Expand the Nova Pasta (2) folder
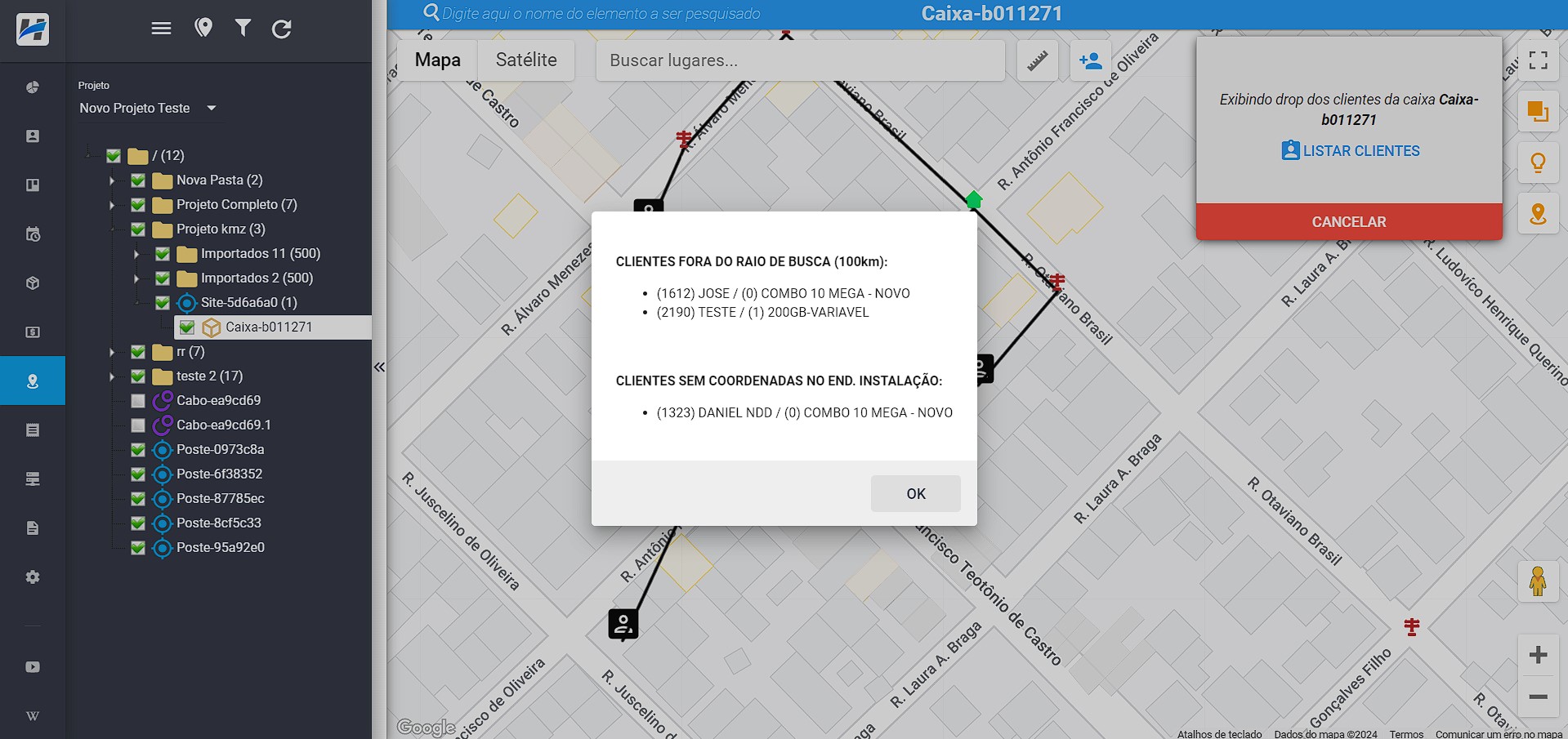 [112, 180]
